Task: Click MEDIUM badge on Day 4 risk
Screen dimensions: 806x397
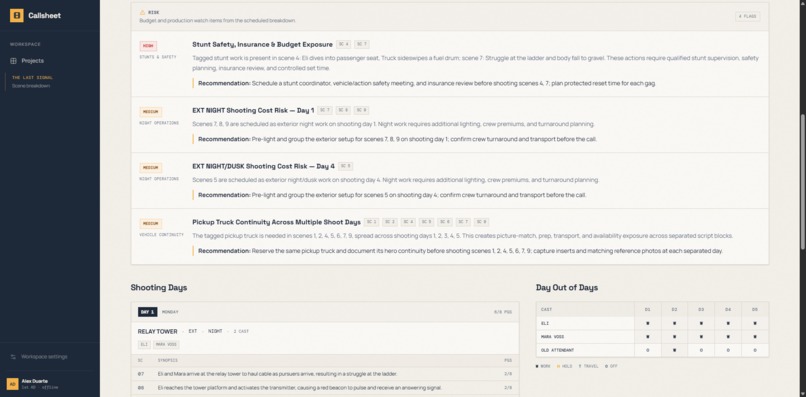Action: point(151,168)
